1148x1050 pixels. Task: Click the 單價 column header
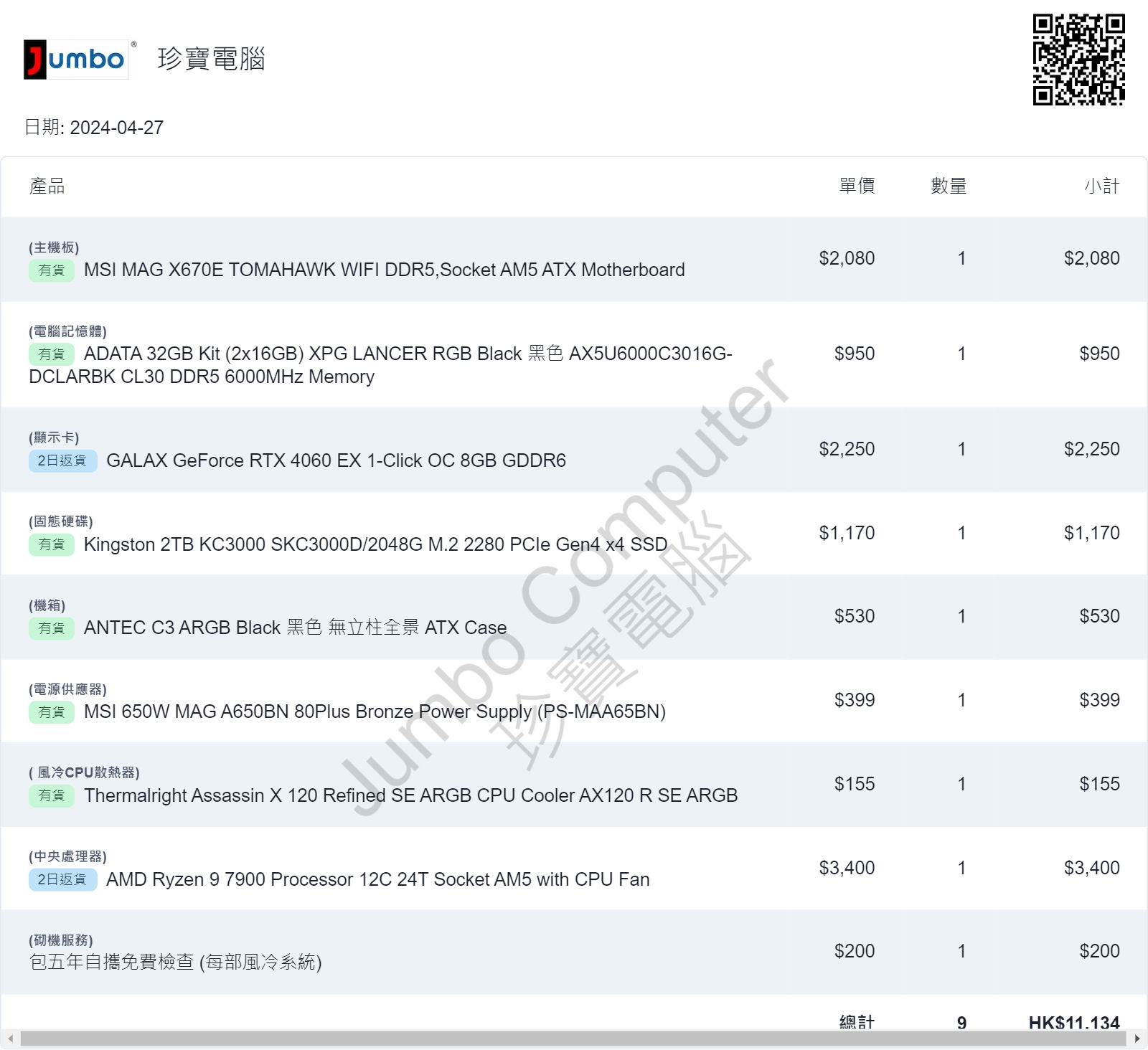click(x=857, y=186)
